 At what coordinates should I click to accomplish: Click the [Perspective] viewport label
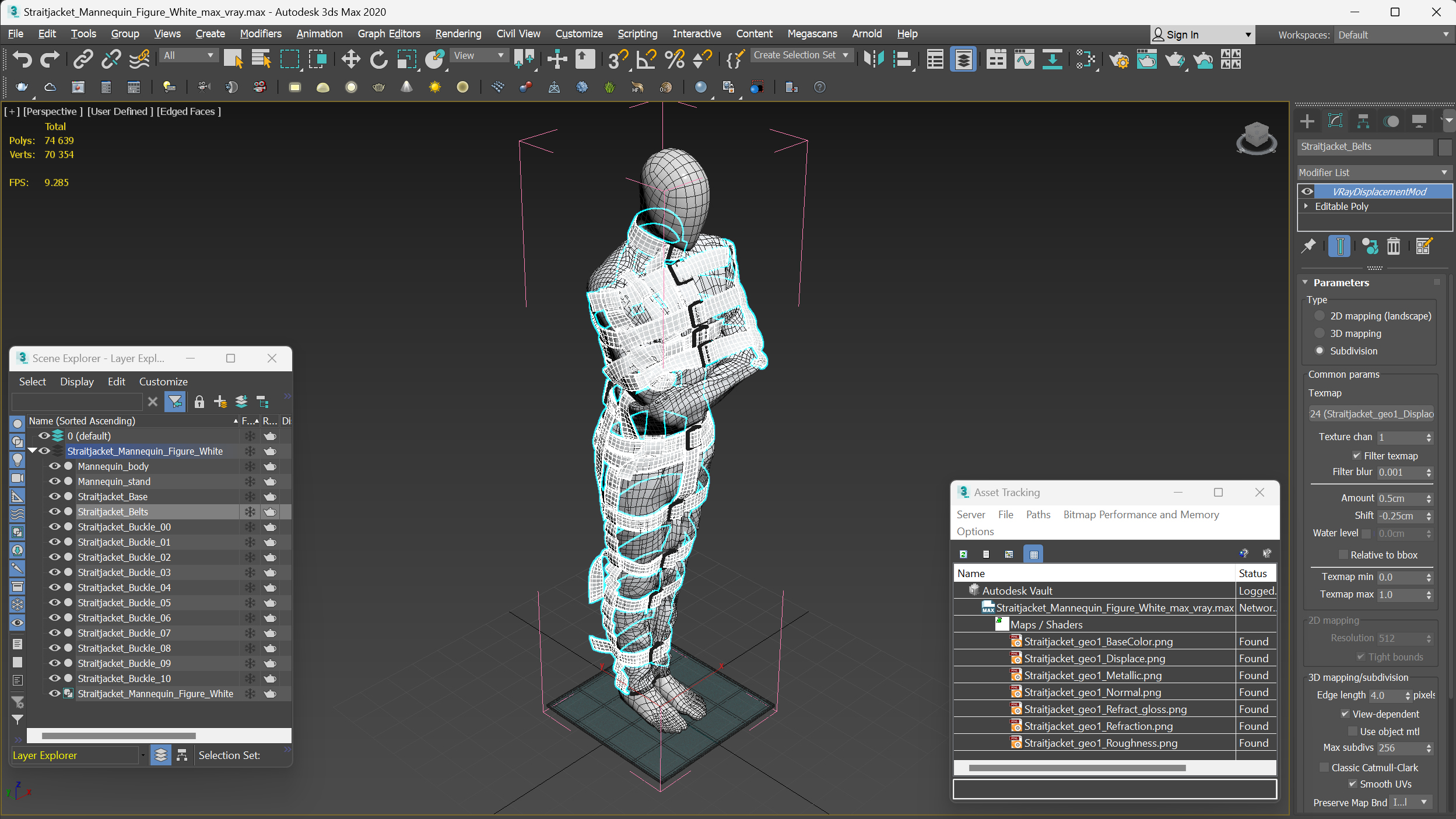coord(53,111)
